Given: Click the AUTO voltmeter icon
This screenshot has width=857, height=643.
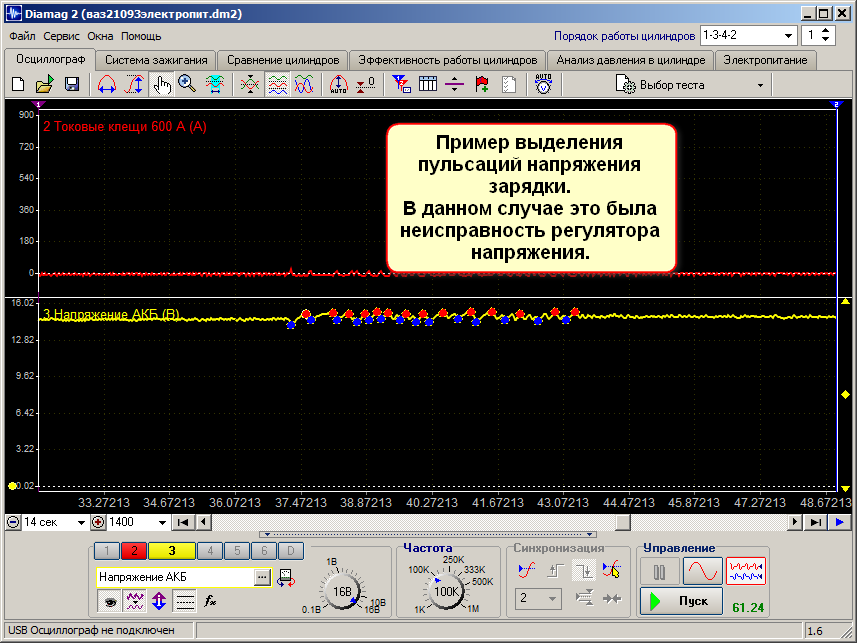Looking at the screenshot, I should point(543,84).
